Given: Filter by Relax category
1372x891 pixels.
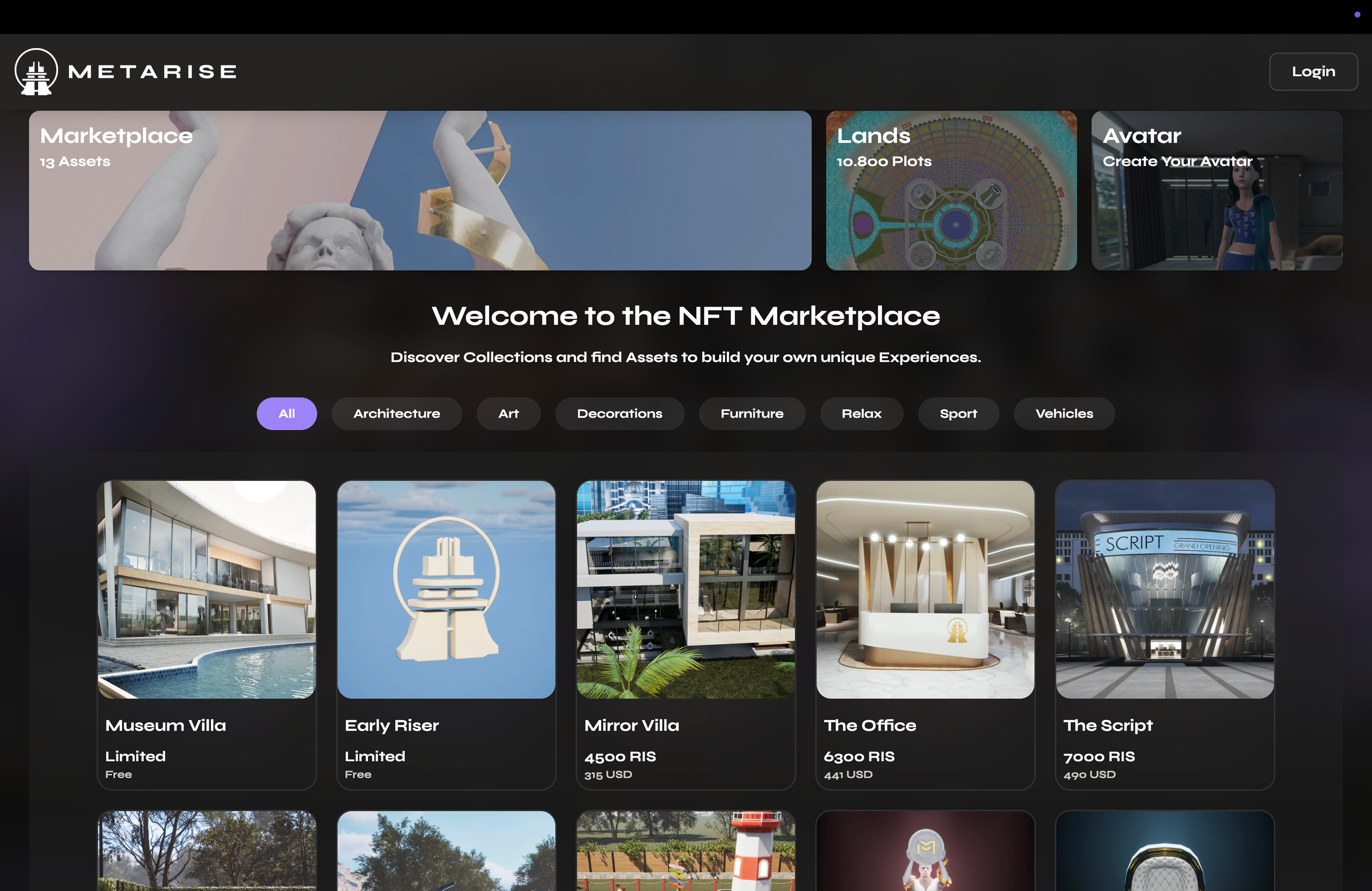Looking at the screenshot, I should pyautogui.click(x=862, y=414).
